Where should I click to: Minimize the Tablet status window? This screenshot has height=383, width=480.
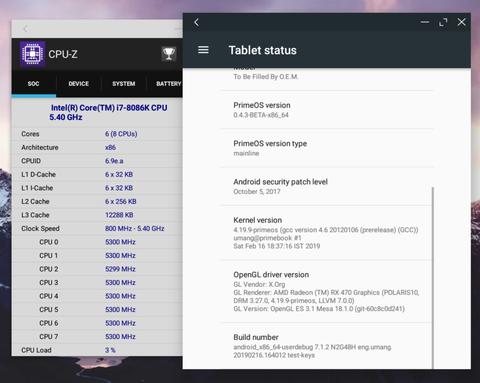425,22
